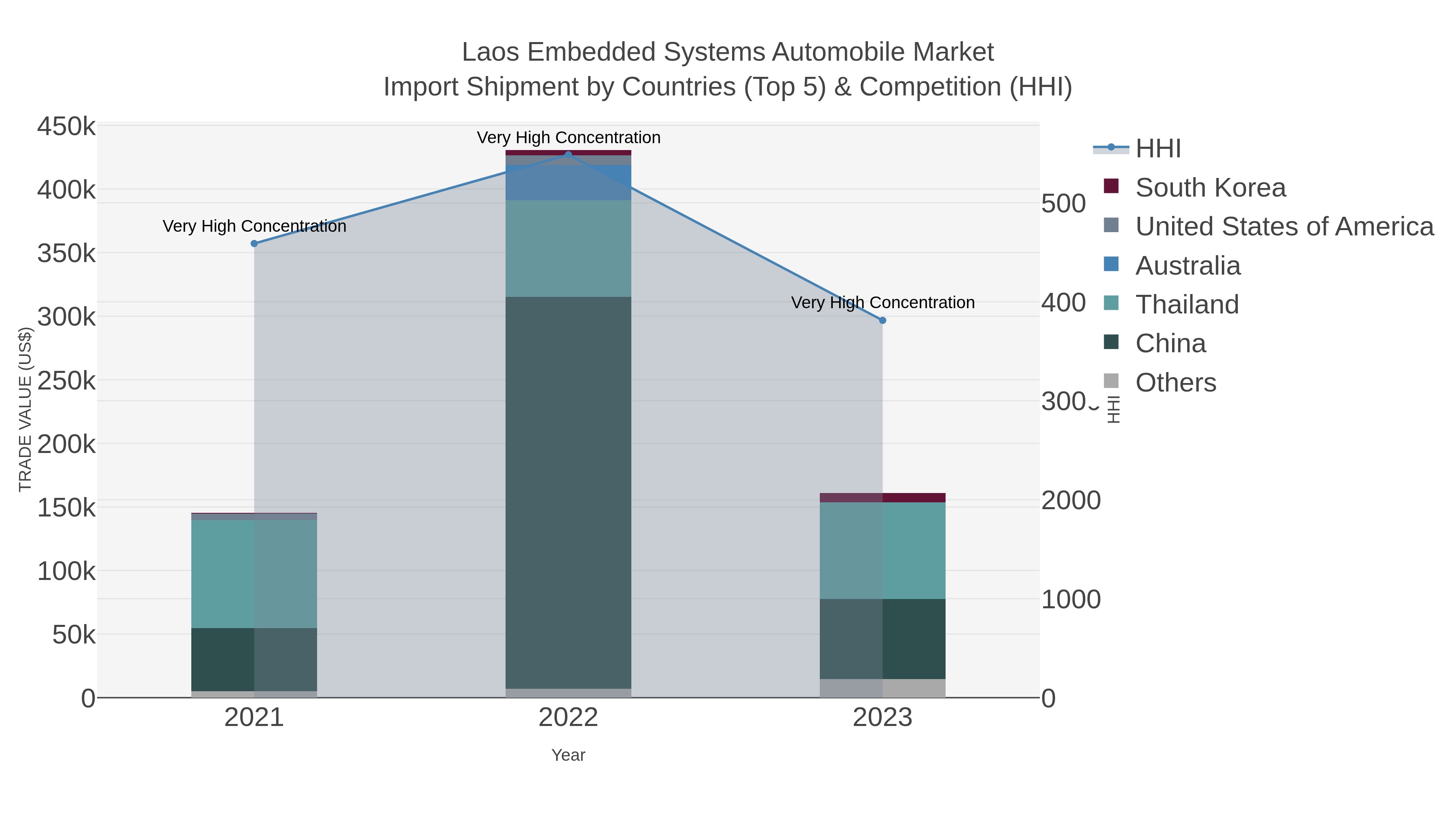Click the TRADE VALUE (US$) axis title

point(25,409)
